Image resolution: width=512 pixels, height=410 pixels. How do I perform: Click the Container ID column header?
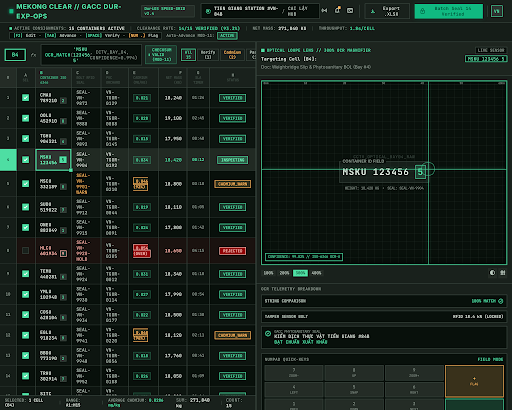coord(53,78)
